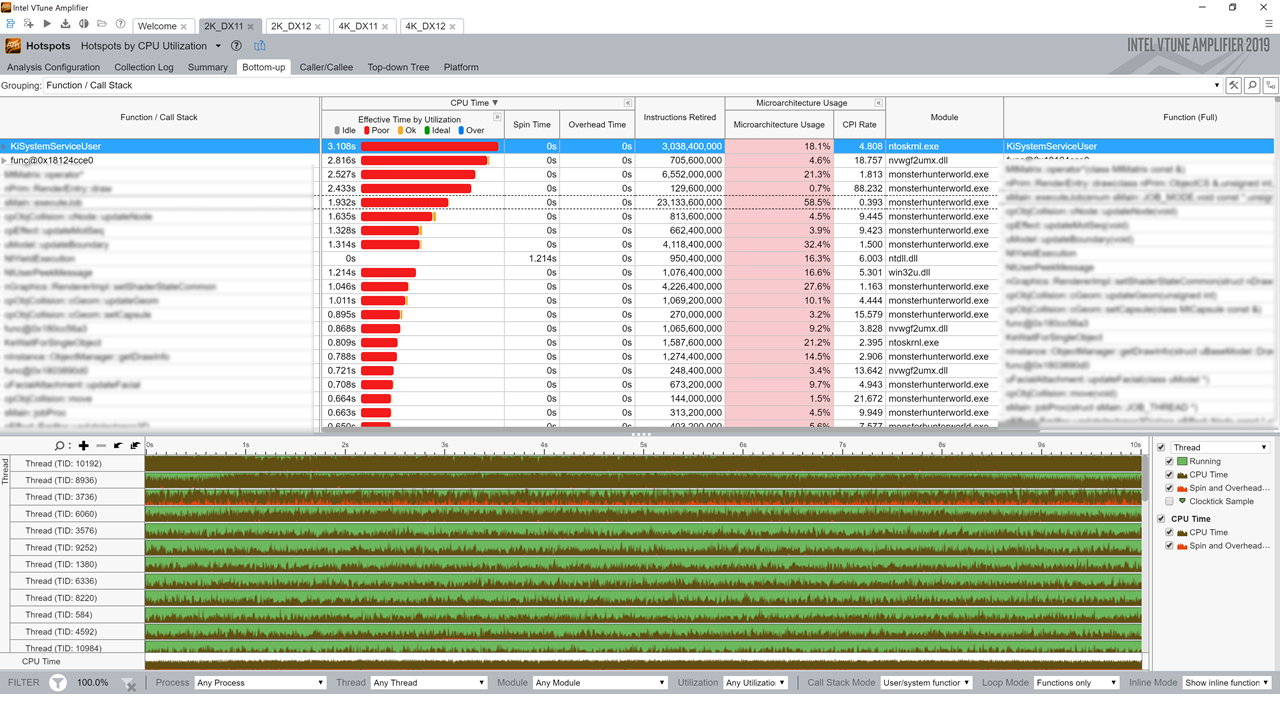Toggle the Running checkbox in legend
1280x720 pixels.
pyautogui.click(x=1170, y=462)
